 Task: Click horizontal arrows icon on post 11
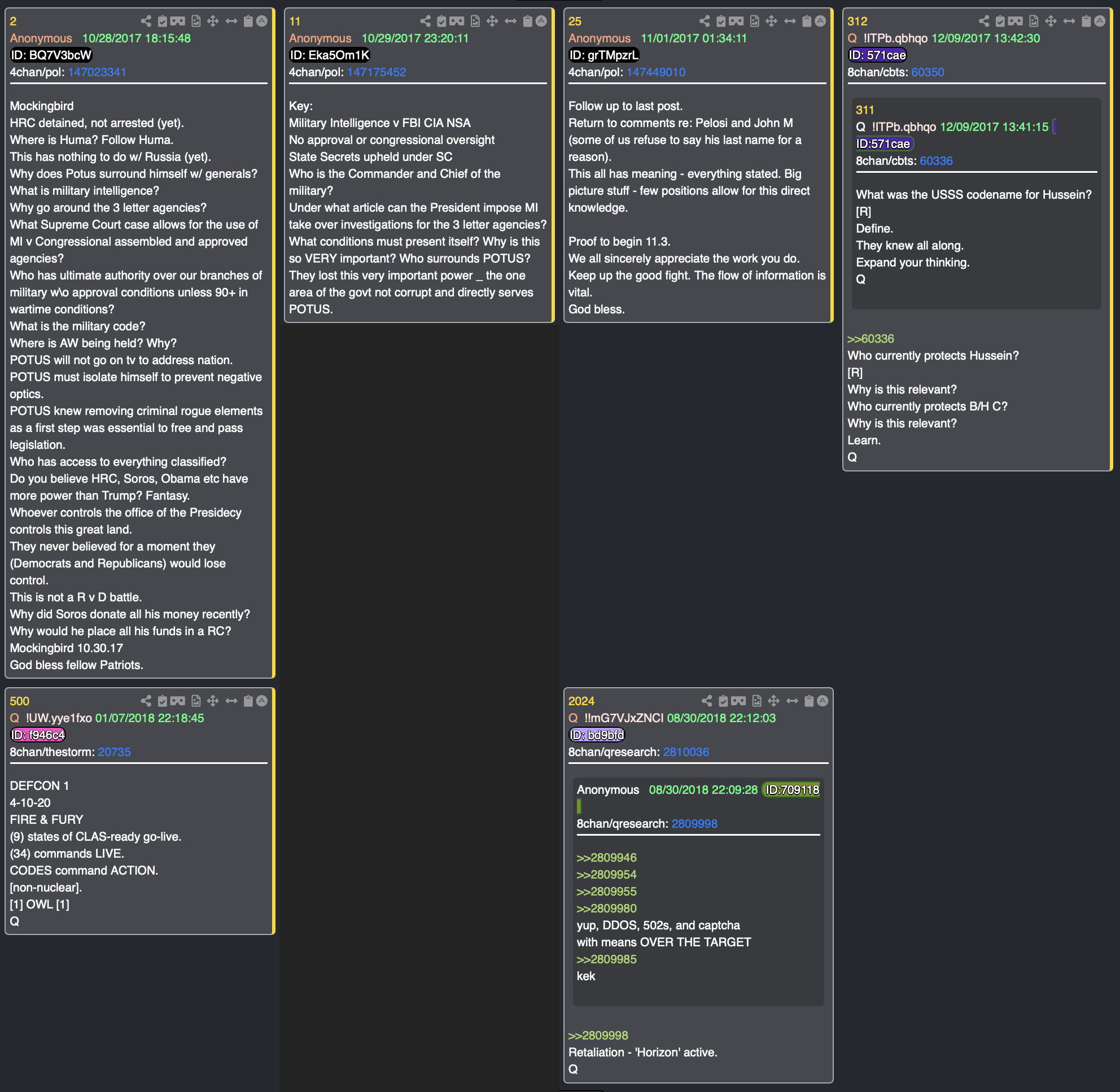[x=510, y=21]
